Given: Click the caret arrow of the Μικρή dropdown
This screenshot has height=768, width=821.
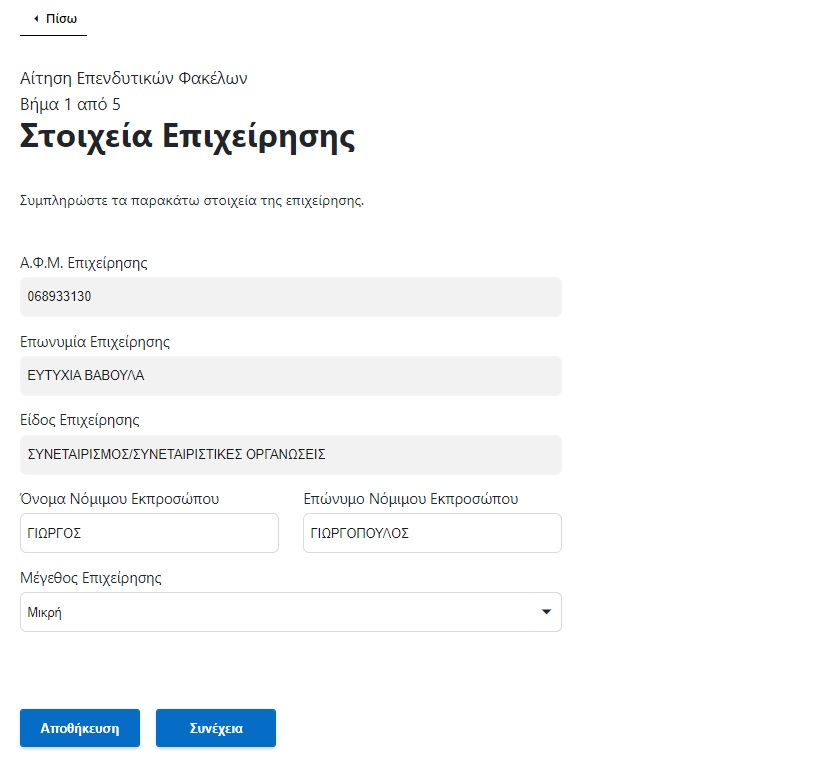Looking at the screenshot, I should point(546,611).
